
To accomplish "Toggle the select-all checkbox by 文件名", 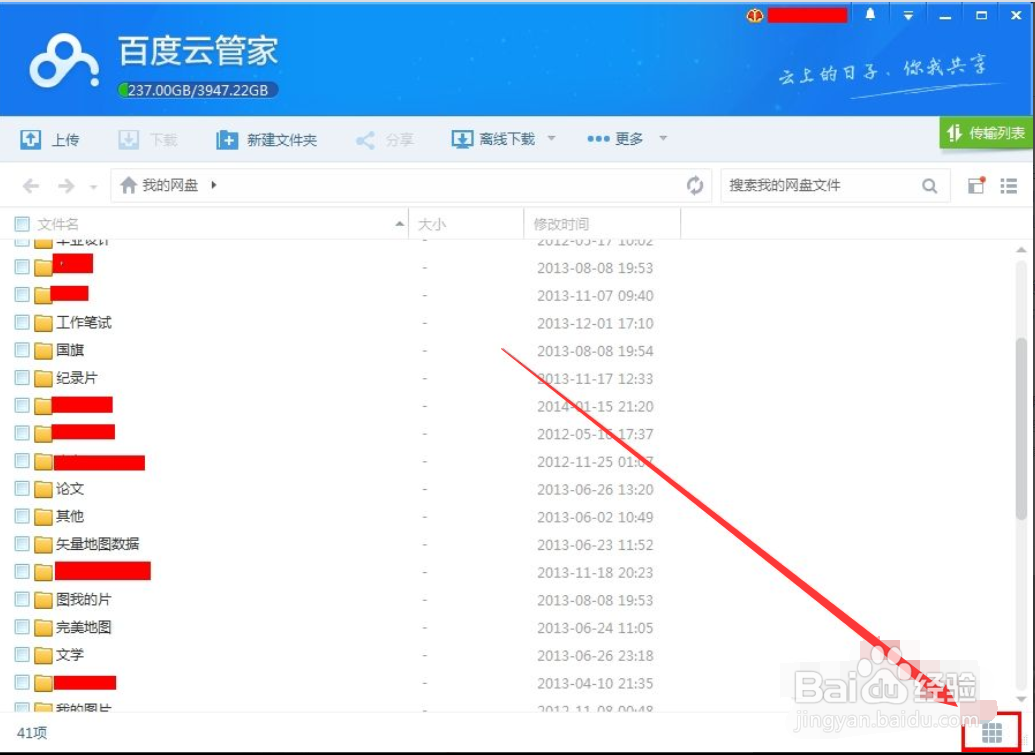I will tap(22, 224).
